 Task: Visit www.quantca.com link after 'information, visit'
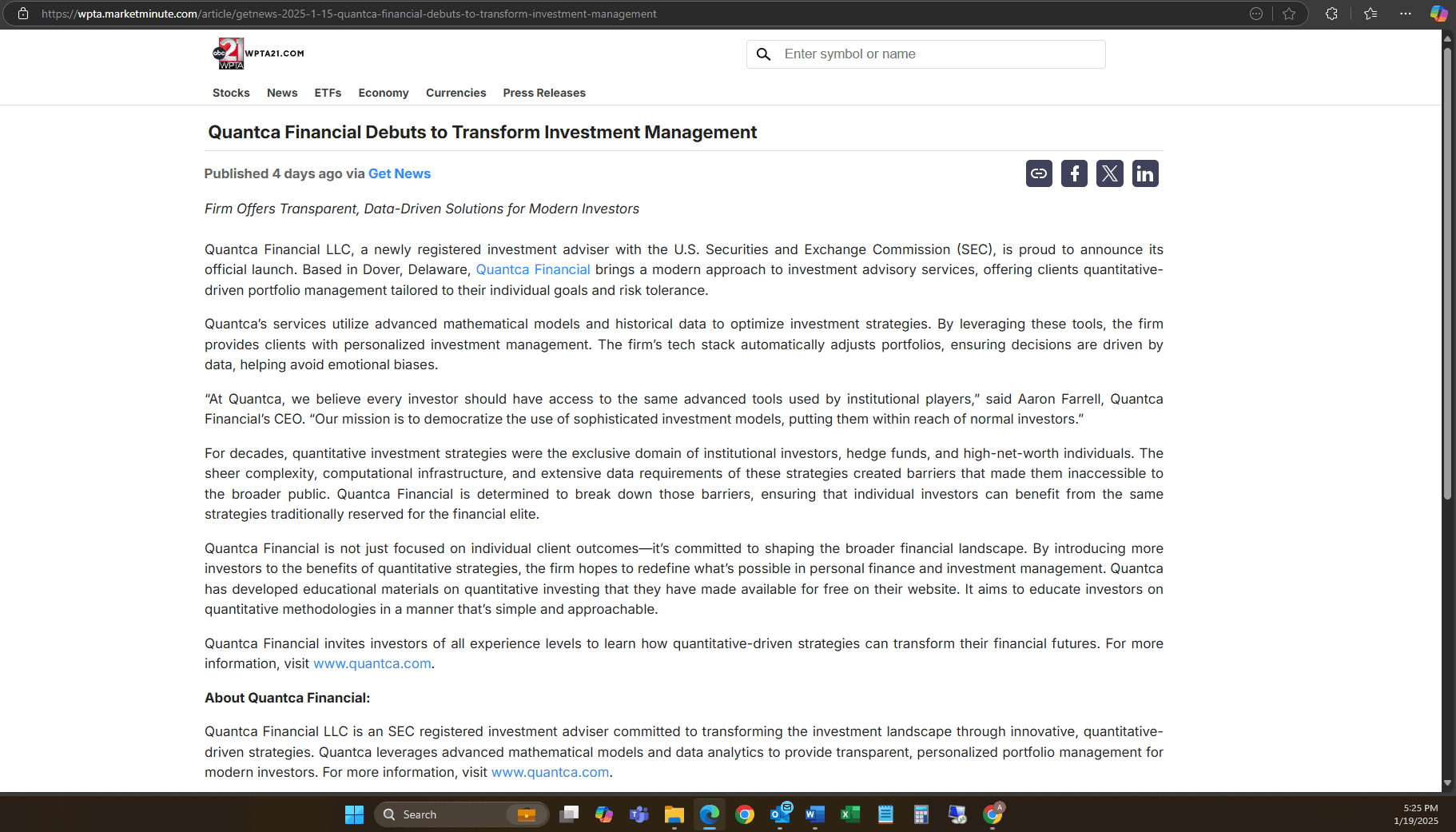coord(372,663)
